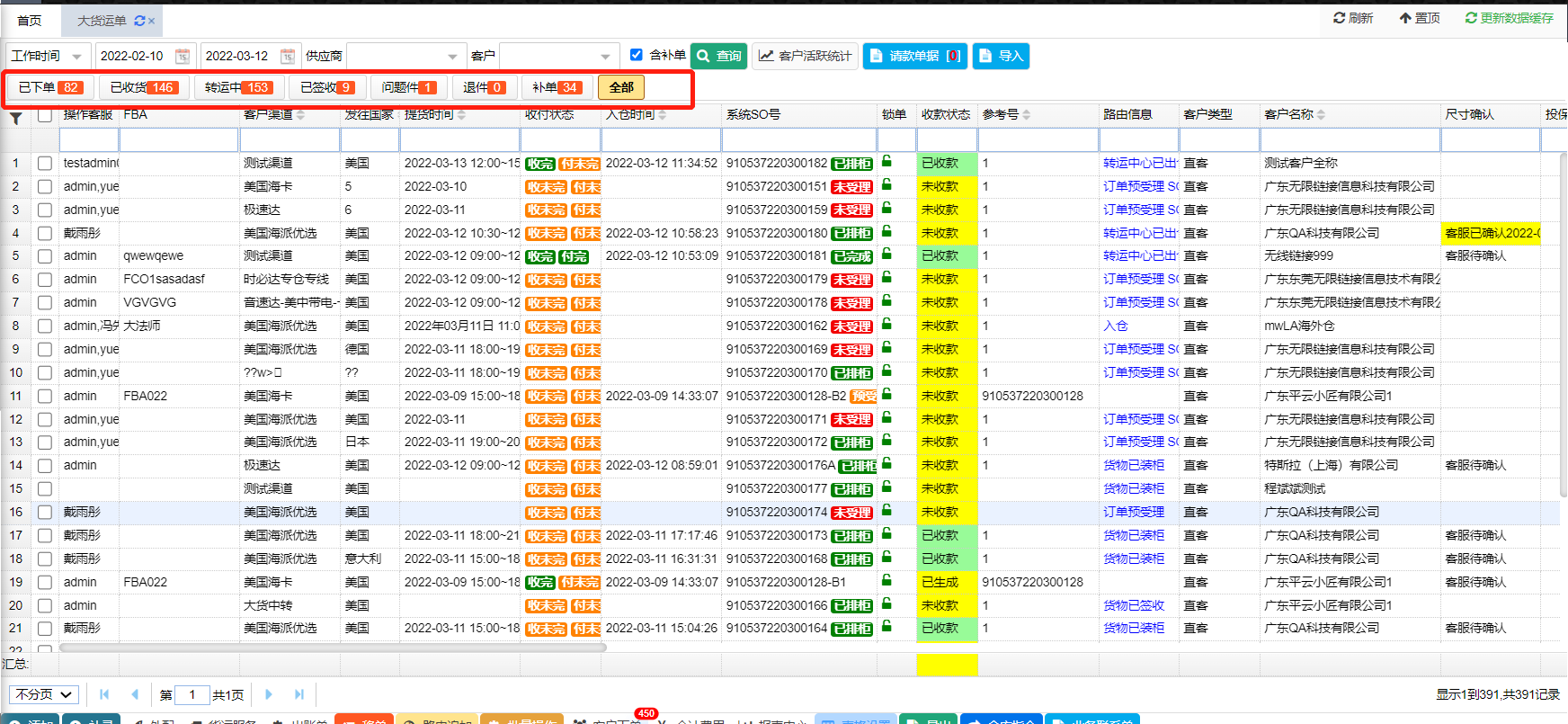
Task: Switch to the 首页 tab
Action: [30, 20]
